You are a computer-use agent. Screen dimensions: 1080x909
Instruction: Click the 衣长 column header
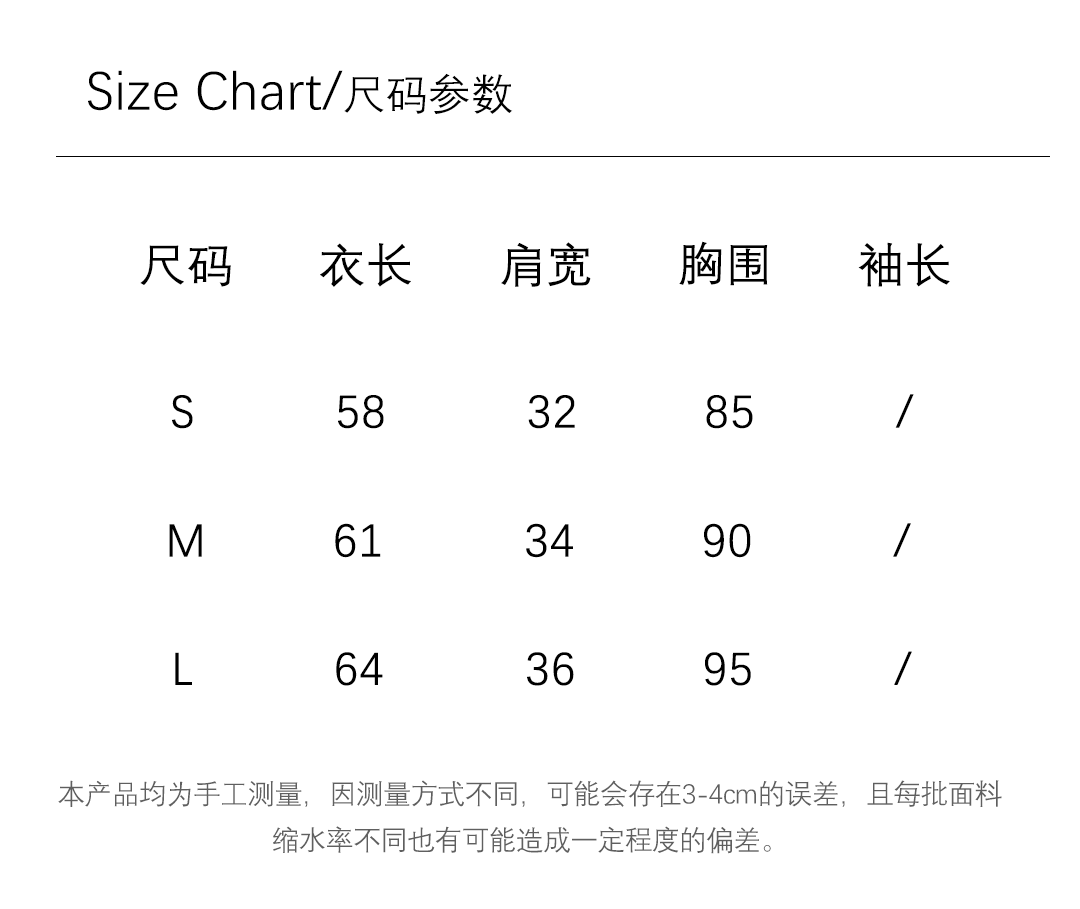click(x=365, y=266)
